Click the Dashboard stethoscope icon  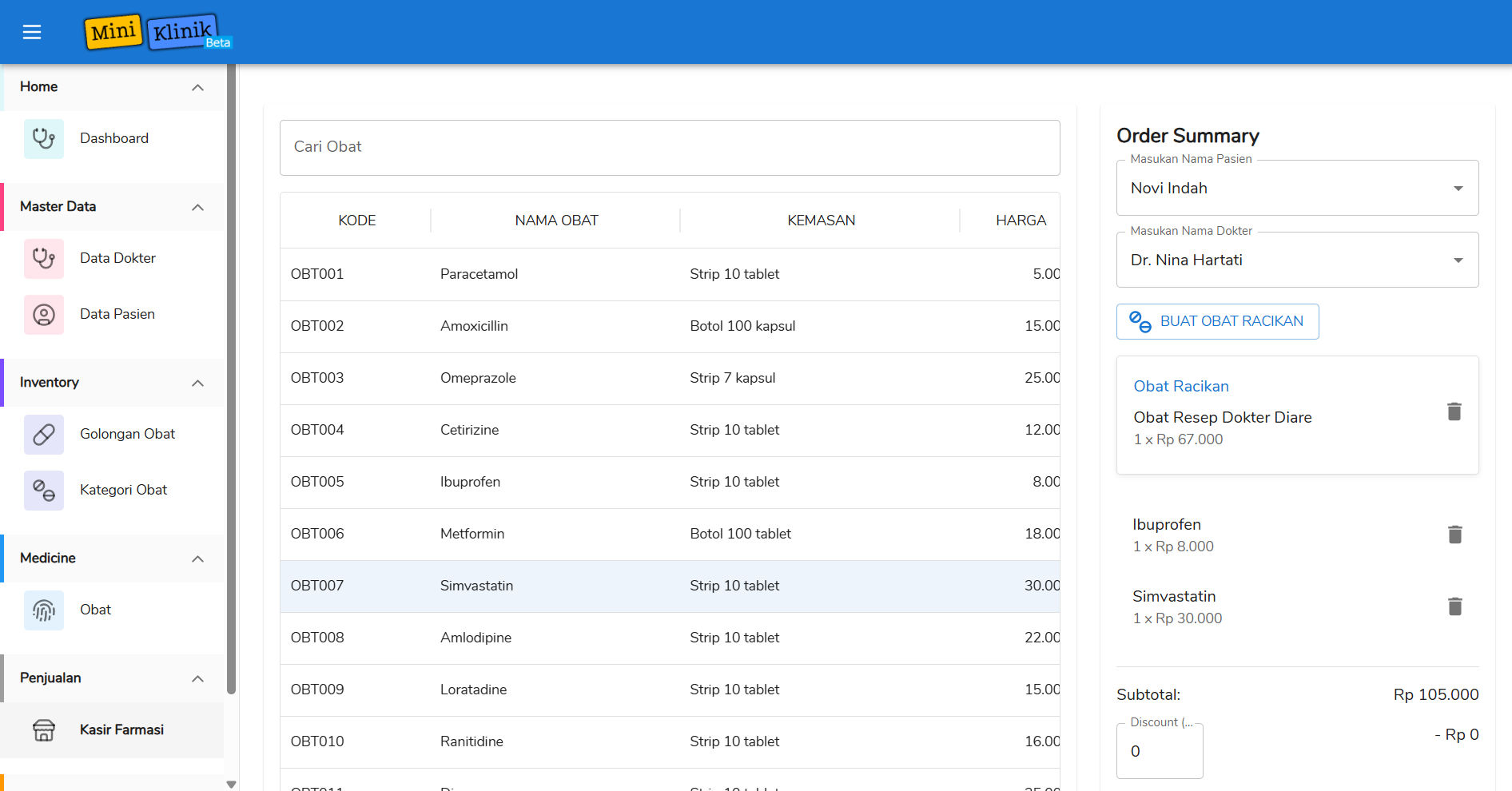[44, 139]
